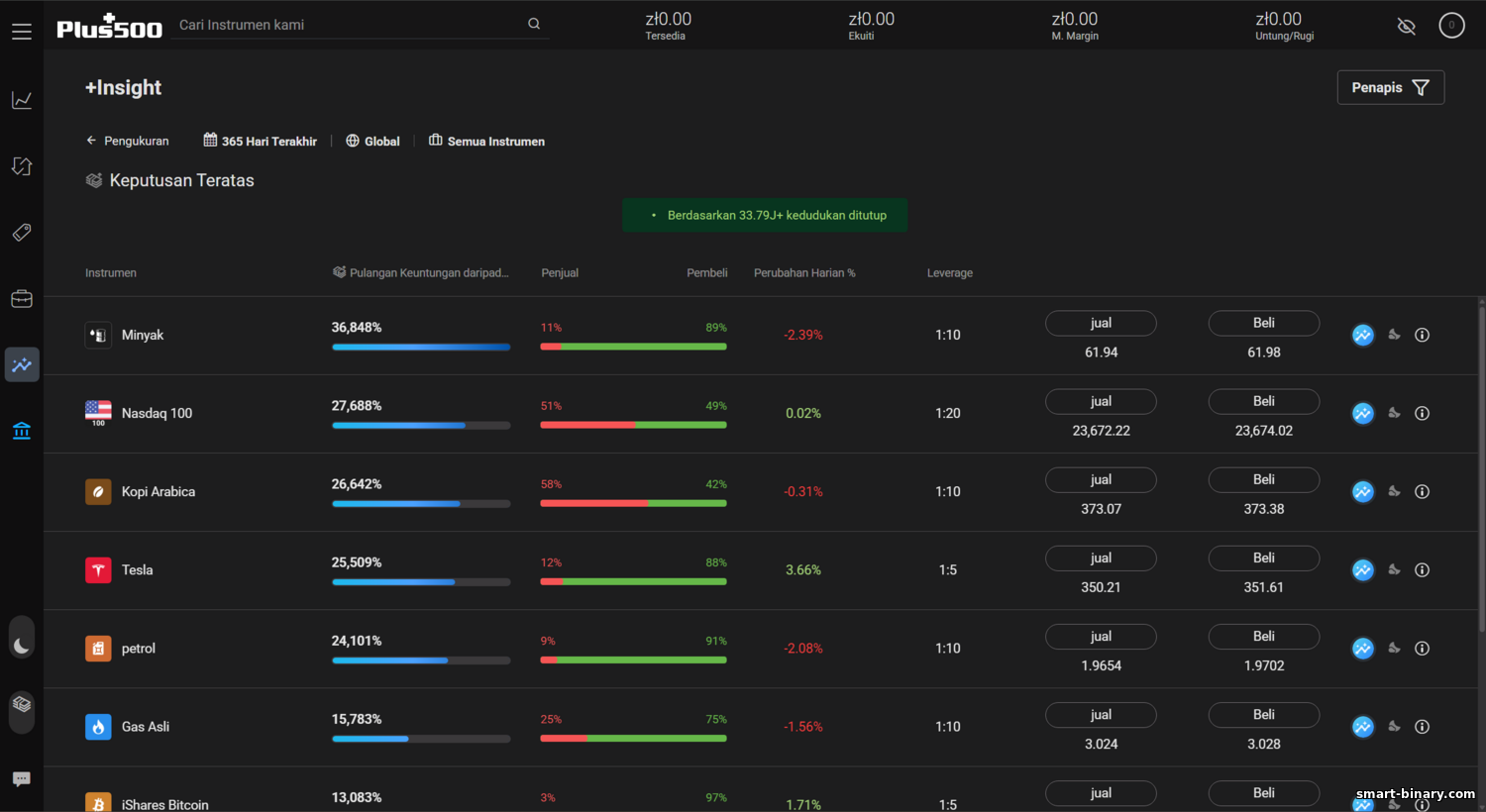This screenshot has width=1486, height=812.
Task: Open the portfolio briefcase icon in the sidebar
Action: [22, 299]
